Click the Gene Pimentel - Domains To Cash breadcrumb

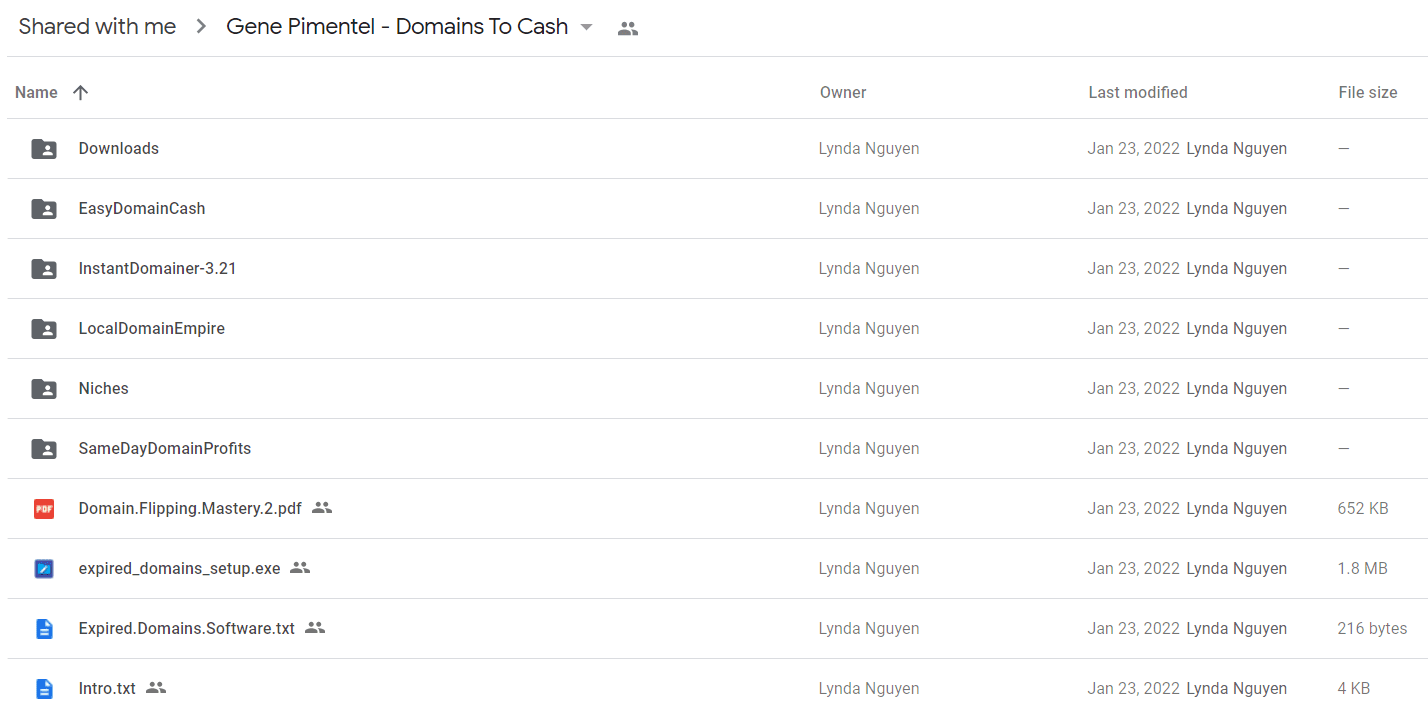click(x=397, y=27)
